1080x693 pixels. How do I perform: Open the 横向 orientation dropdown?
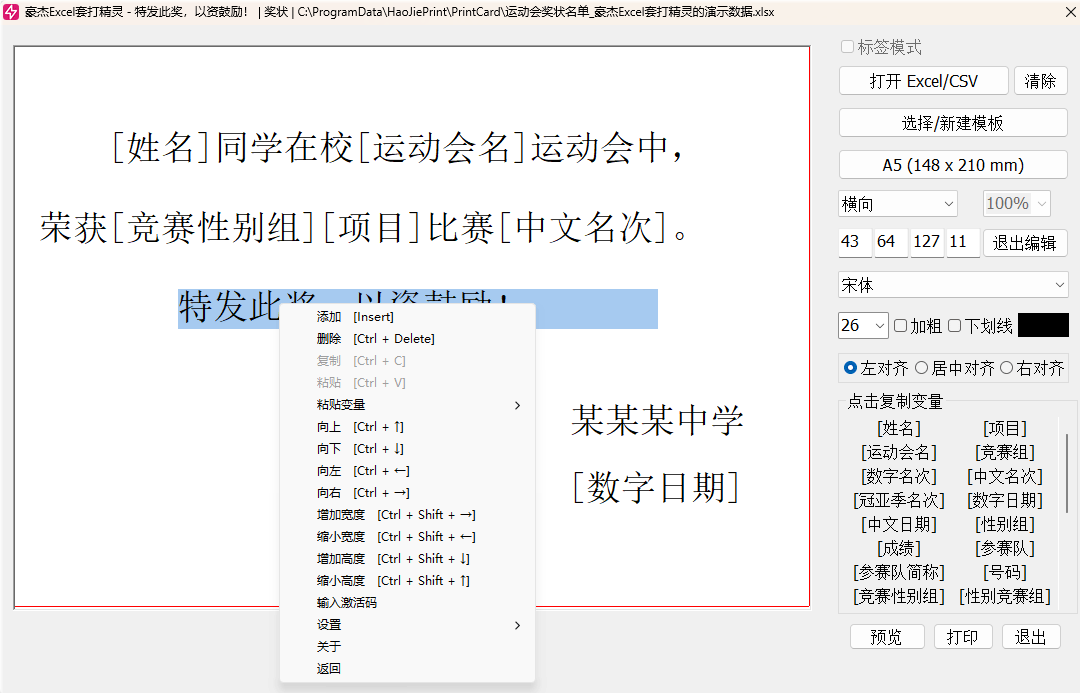pyautogui.click(x=897, y=204)
